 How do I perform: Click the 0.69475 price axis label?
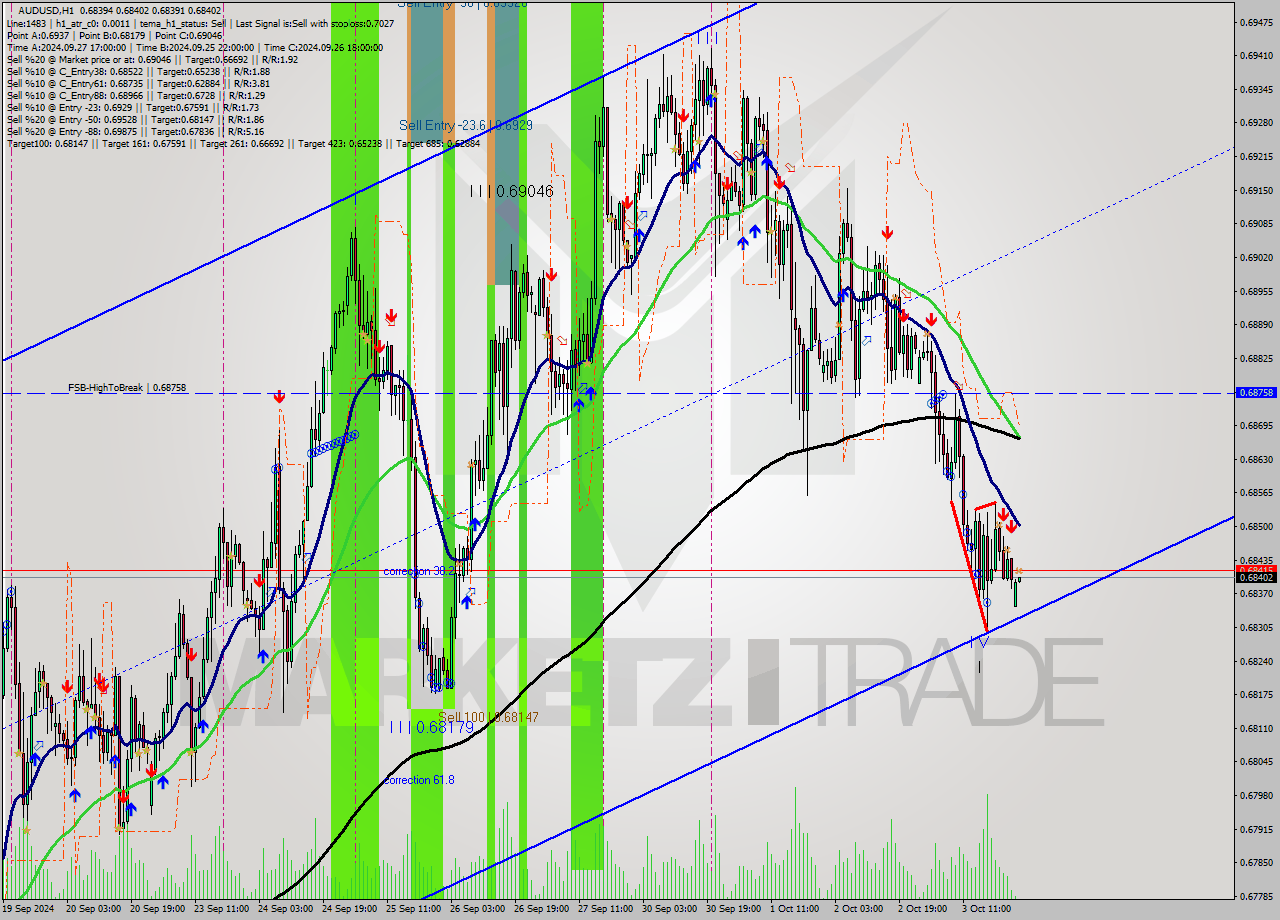(1257, 22)
